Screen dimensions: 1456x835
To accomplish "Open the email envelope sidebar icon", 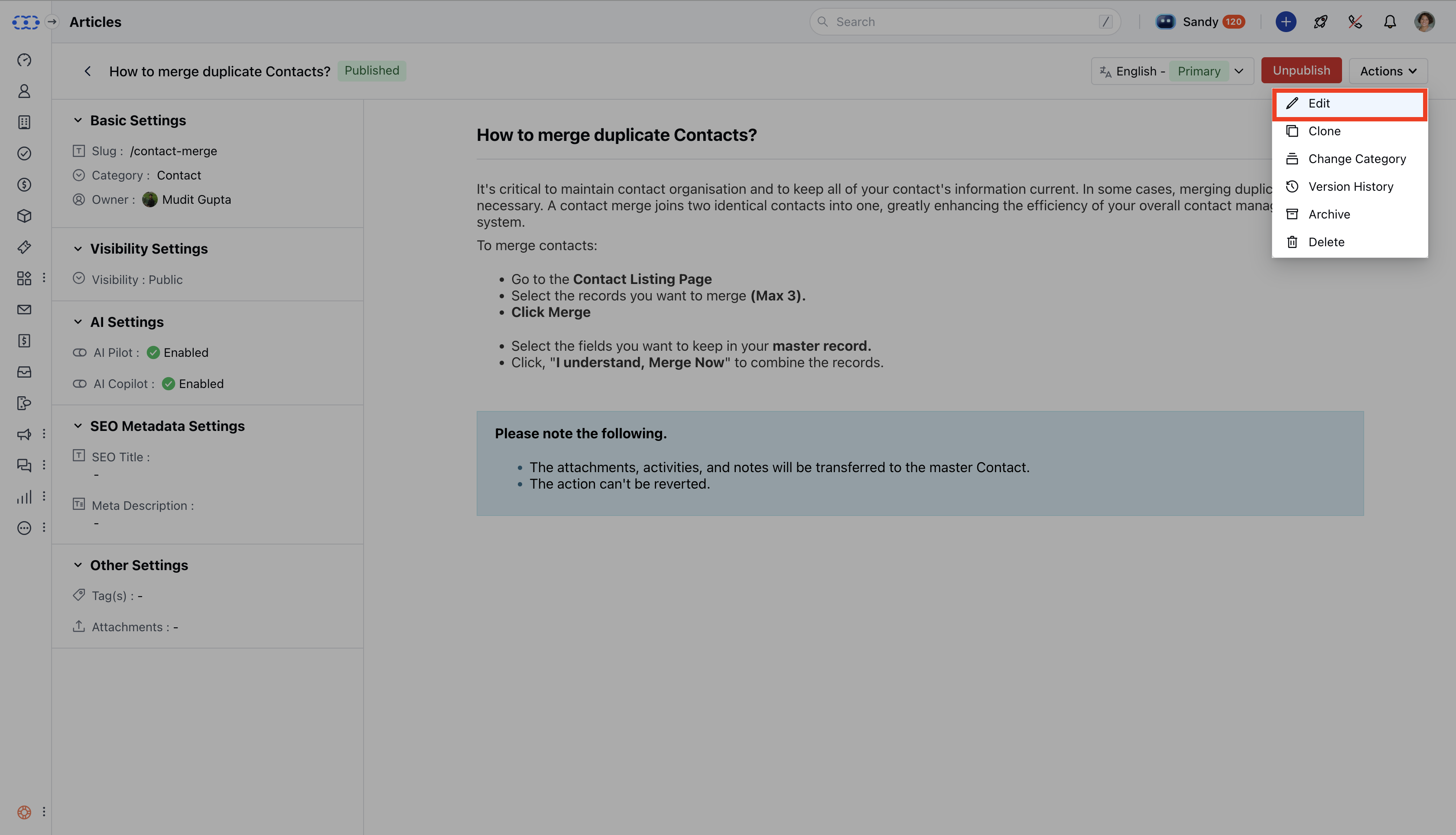I will (24, 310).
